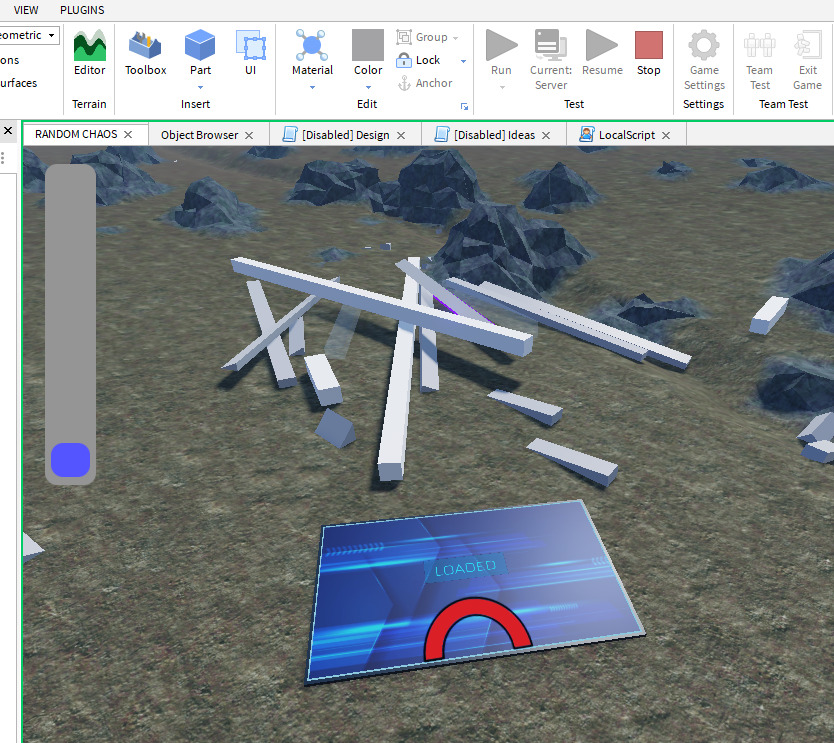Open the Lock tool dropdown arrow
This screenshot has height=743, width=834.
463,61
